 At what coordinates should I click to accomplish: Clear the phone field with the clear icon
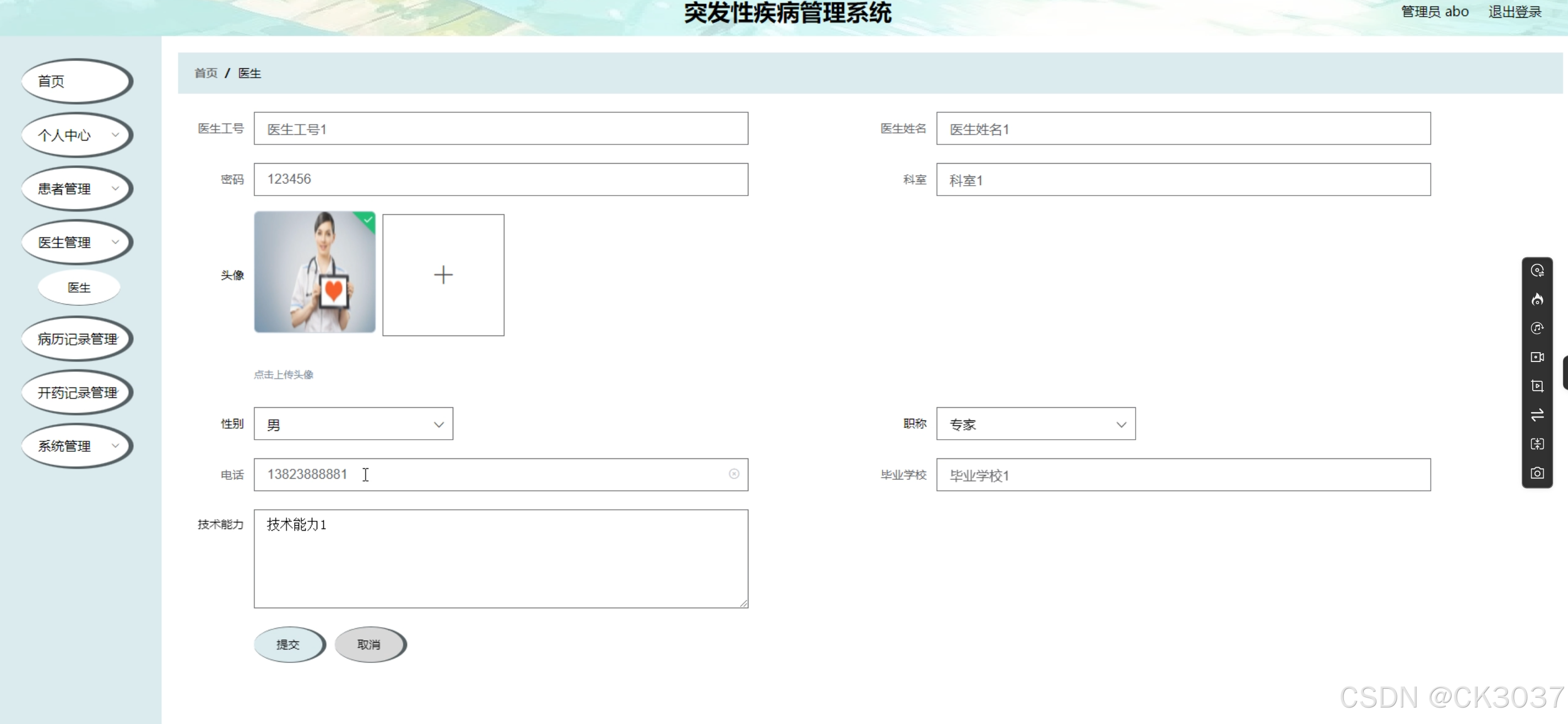pyautogui.click(x=734, y=474)
